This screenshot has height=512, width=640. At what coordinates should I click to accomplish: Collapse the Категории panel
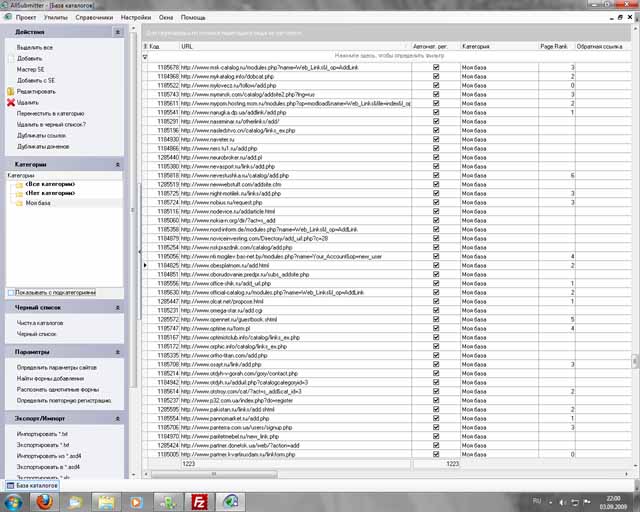118,164
